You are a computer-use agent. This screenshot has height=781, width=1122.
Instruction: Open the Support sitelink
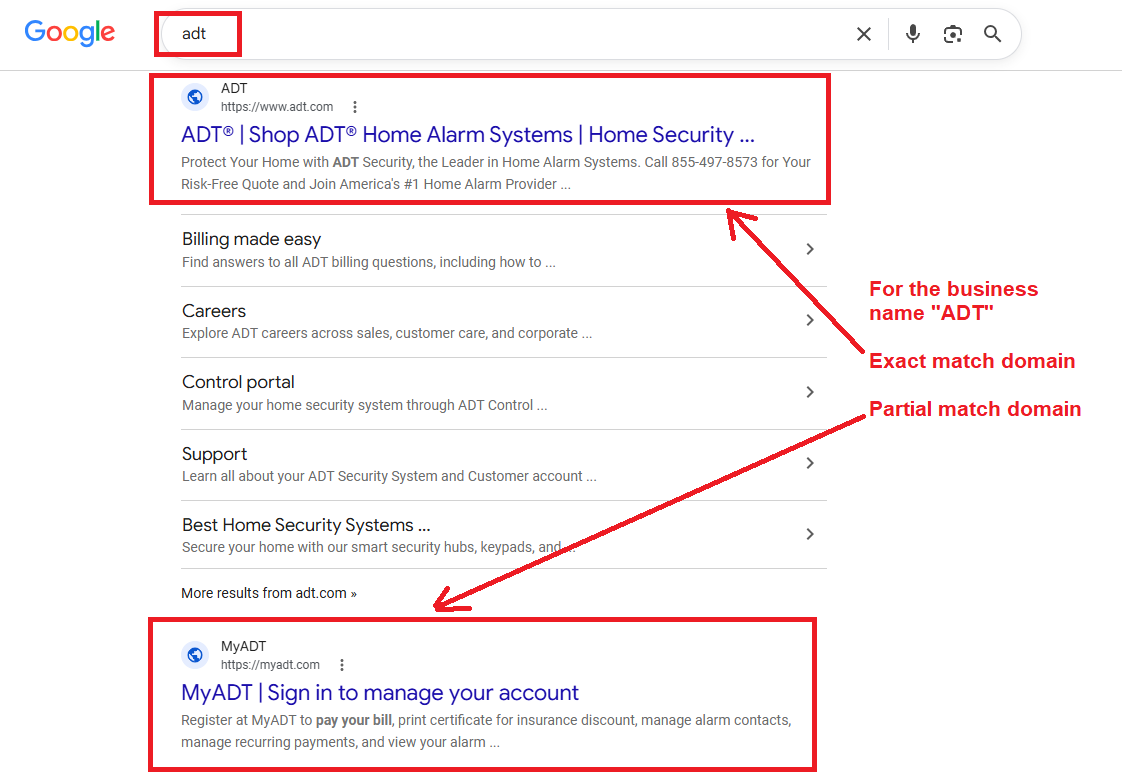pos(215,454)
